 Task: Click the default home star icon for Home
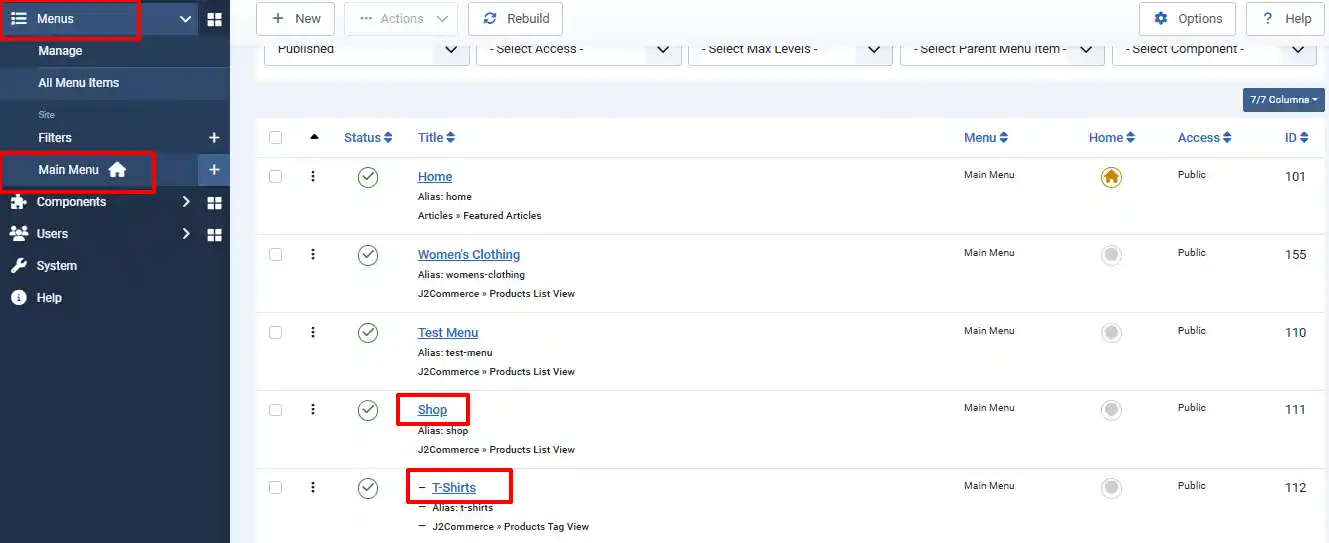click(1111, 177)
